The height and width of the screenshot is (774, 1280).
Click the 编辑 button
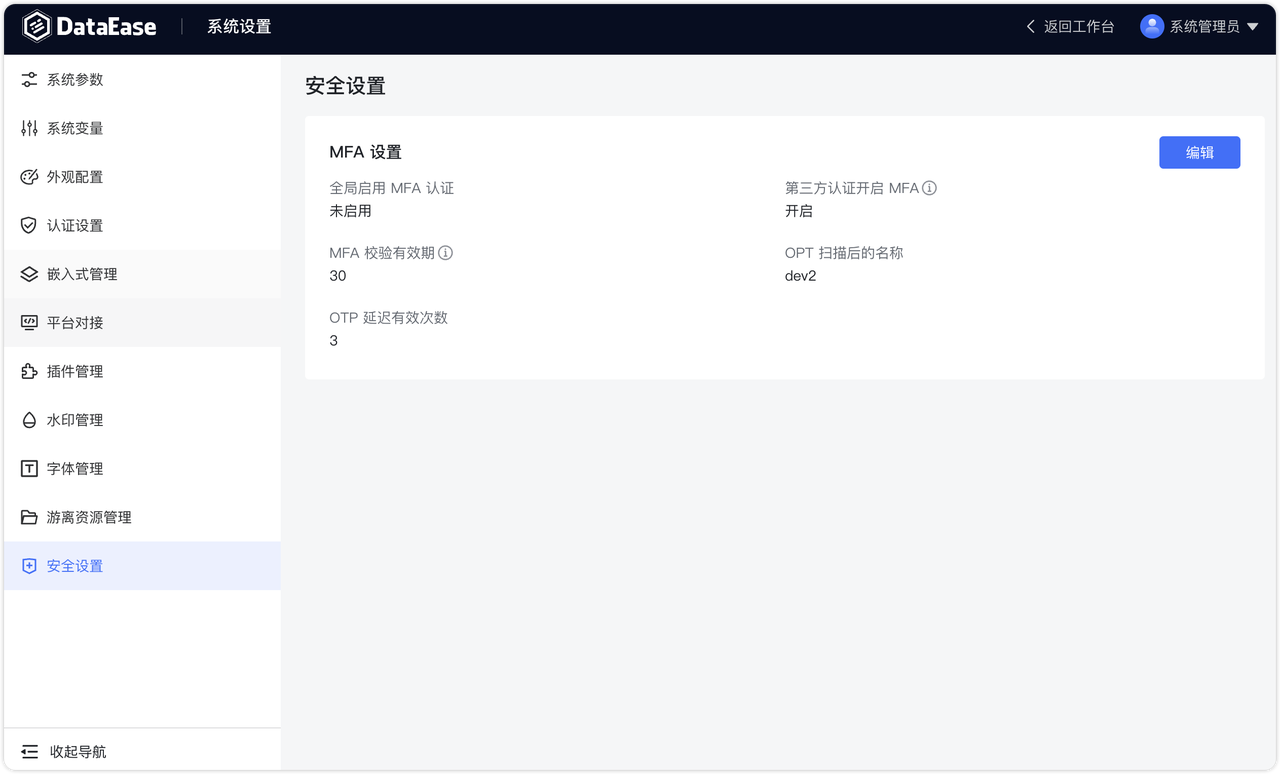(1199, 152)
